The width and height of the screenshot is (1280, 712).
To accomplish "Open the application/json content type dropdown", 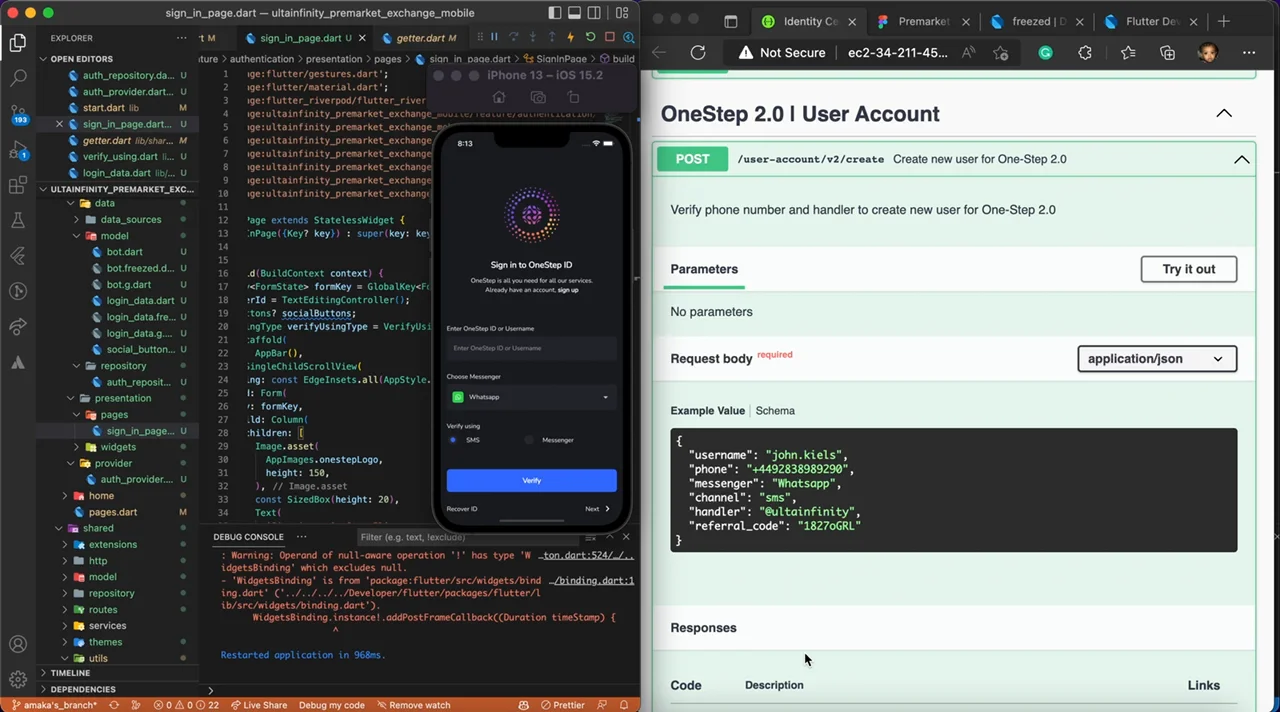I will 1157,359.
